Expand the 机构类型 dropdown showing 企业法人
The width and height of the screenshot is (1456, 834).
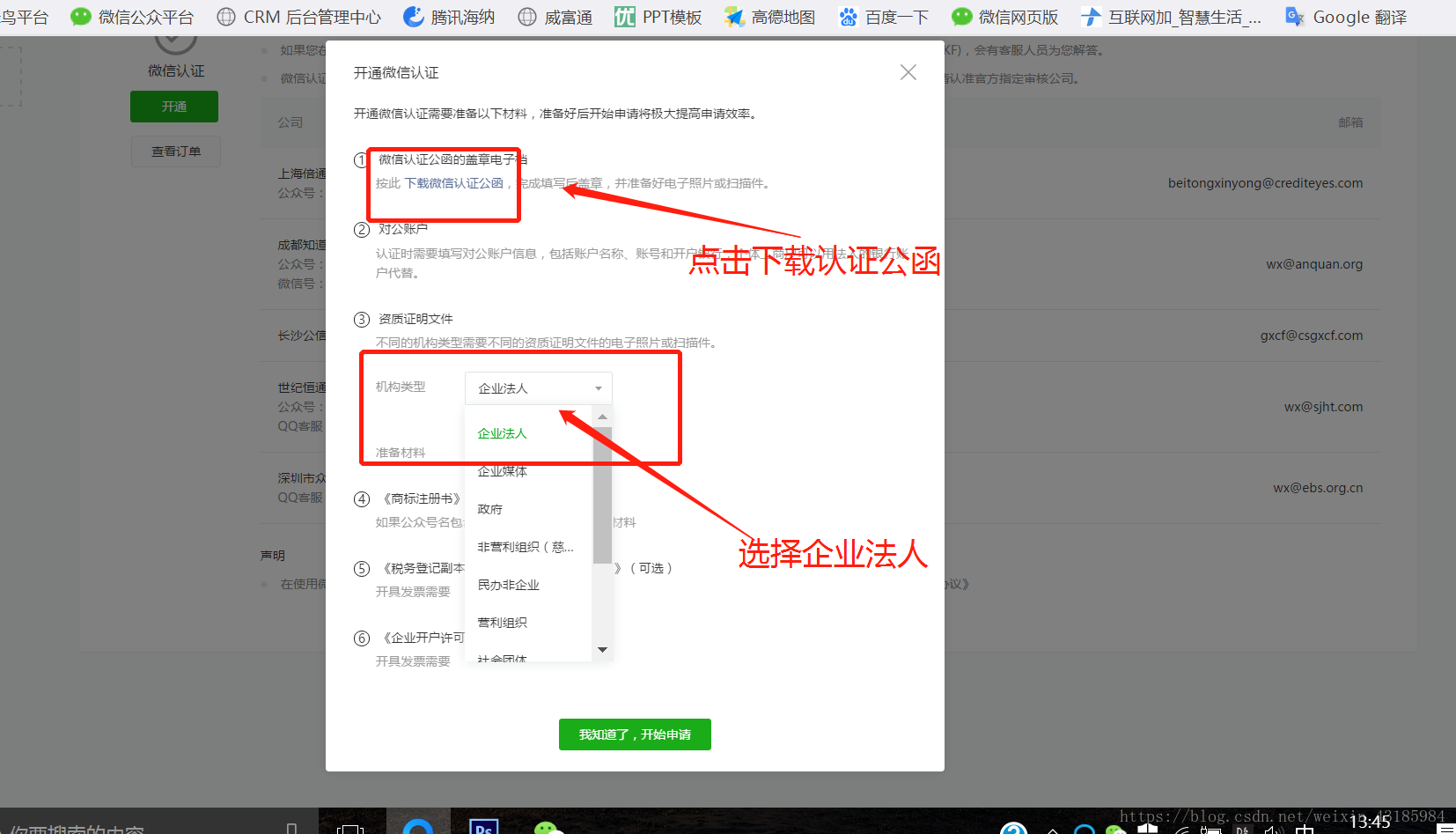click(538, 388)
